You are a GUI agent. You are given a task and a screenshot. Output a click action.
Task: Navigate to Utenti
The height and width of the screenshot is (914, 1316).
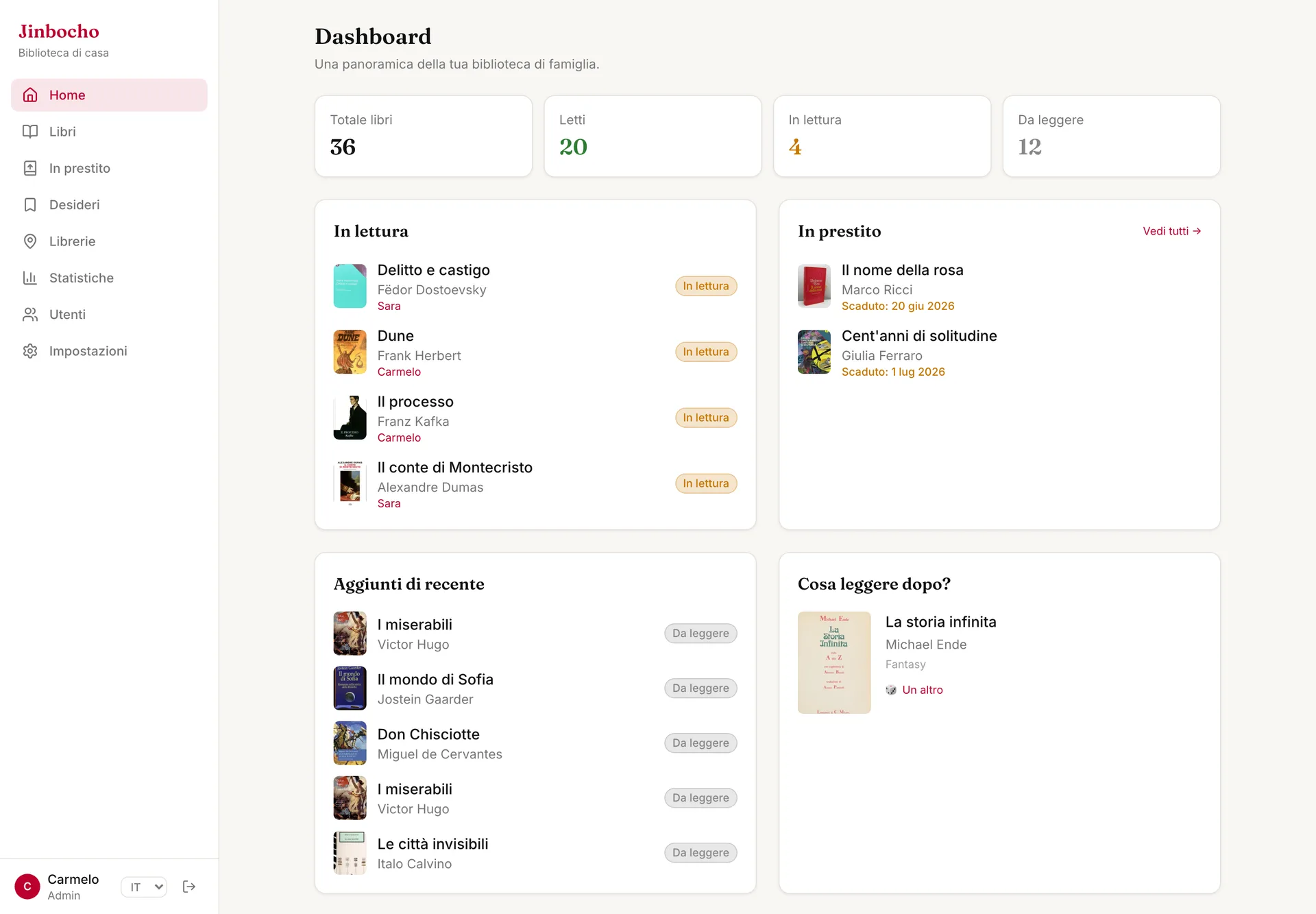click(x=109, y=315)
